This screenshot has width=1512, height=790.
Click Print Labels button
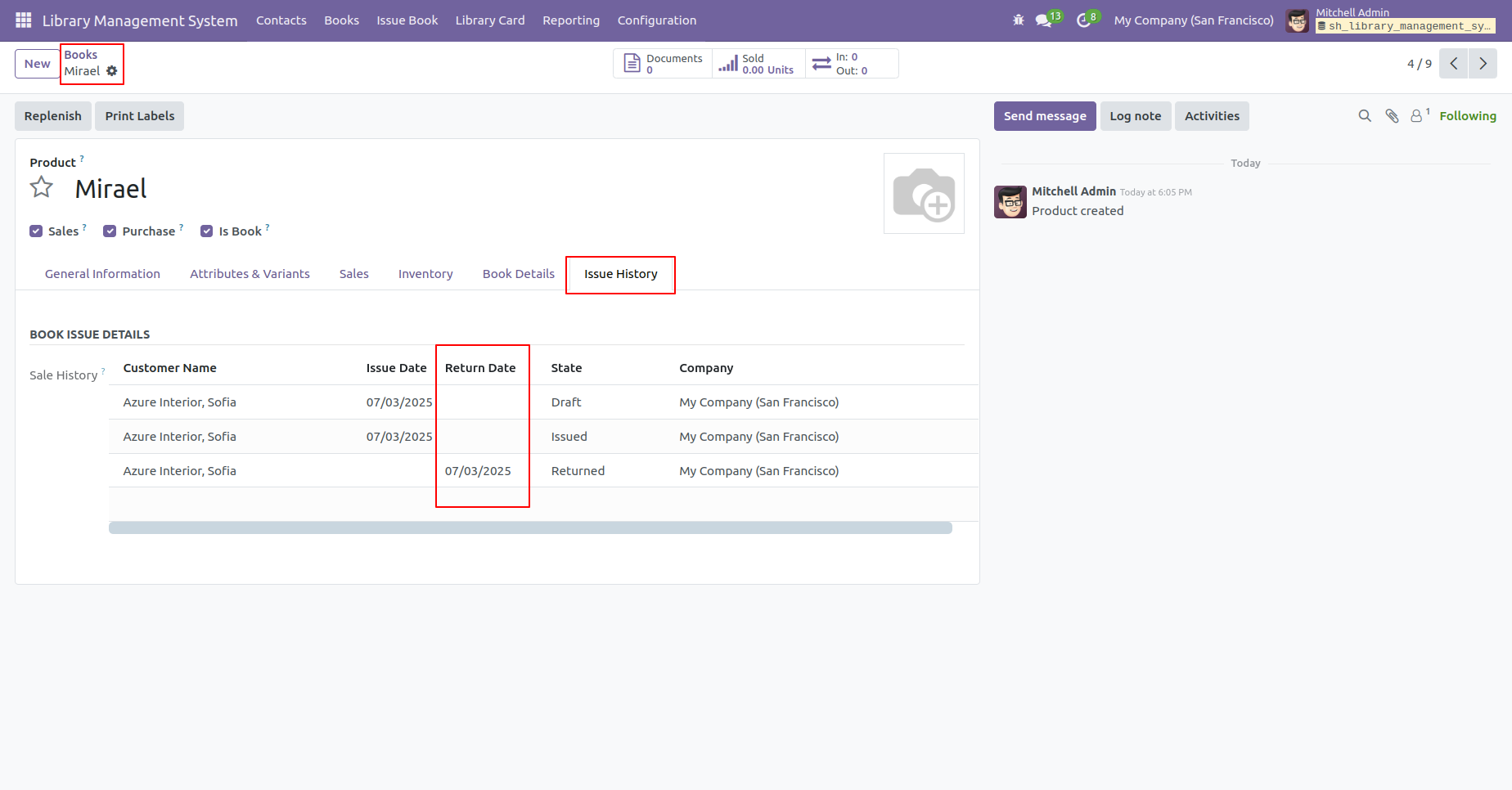point(140,116)
